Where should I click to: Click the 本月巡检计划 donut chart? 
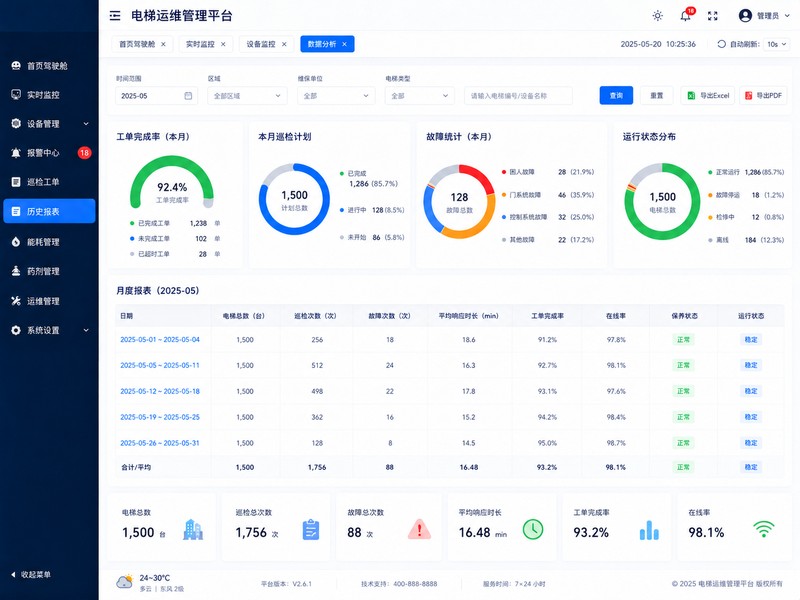[294, 199]
